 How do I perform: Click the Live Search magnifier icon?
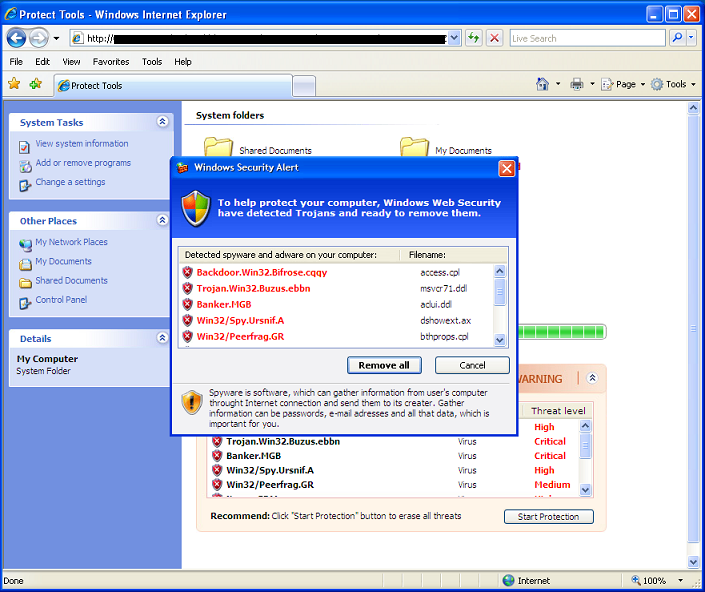coord(678,38)
